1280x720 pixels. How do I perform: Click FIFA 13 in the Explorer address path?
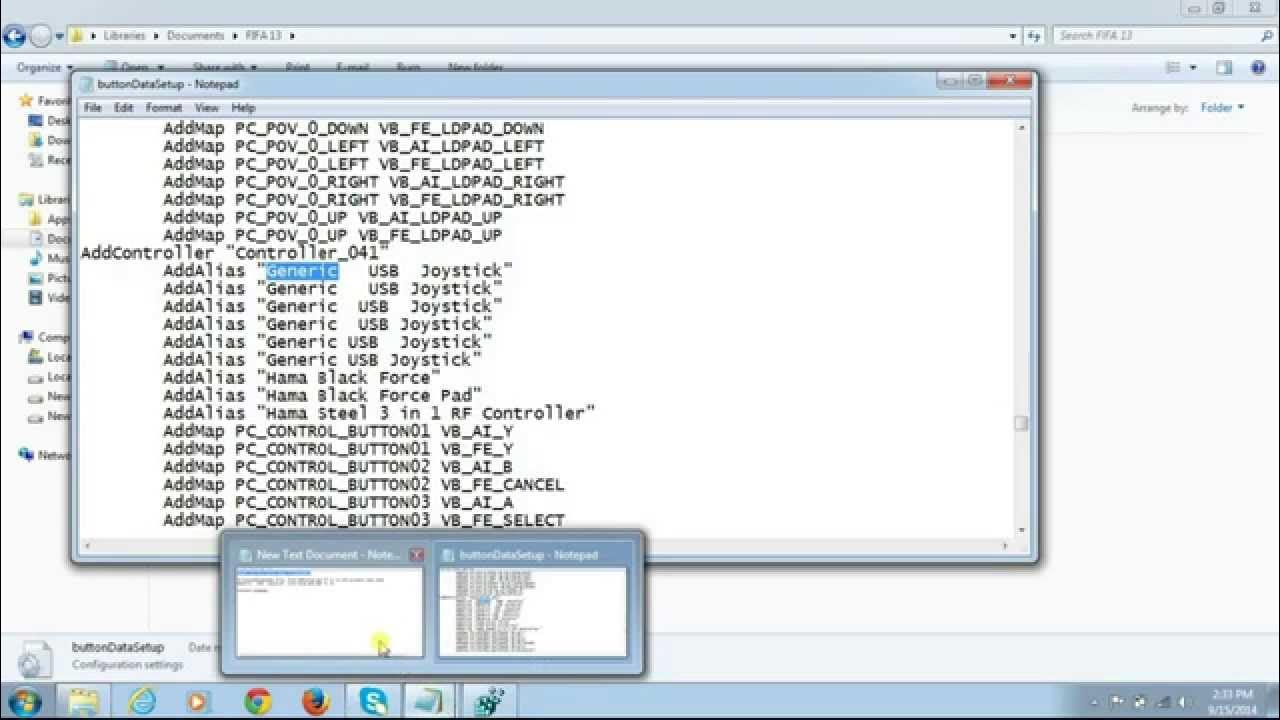pyautogui.click(x=264, y=36)
